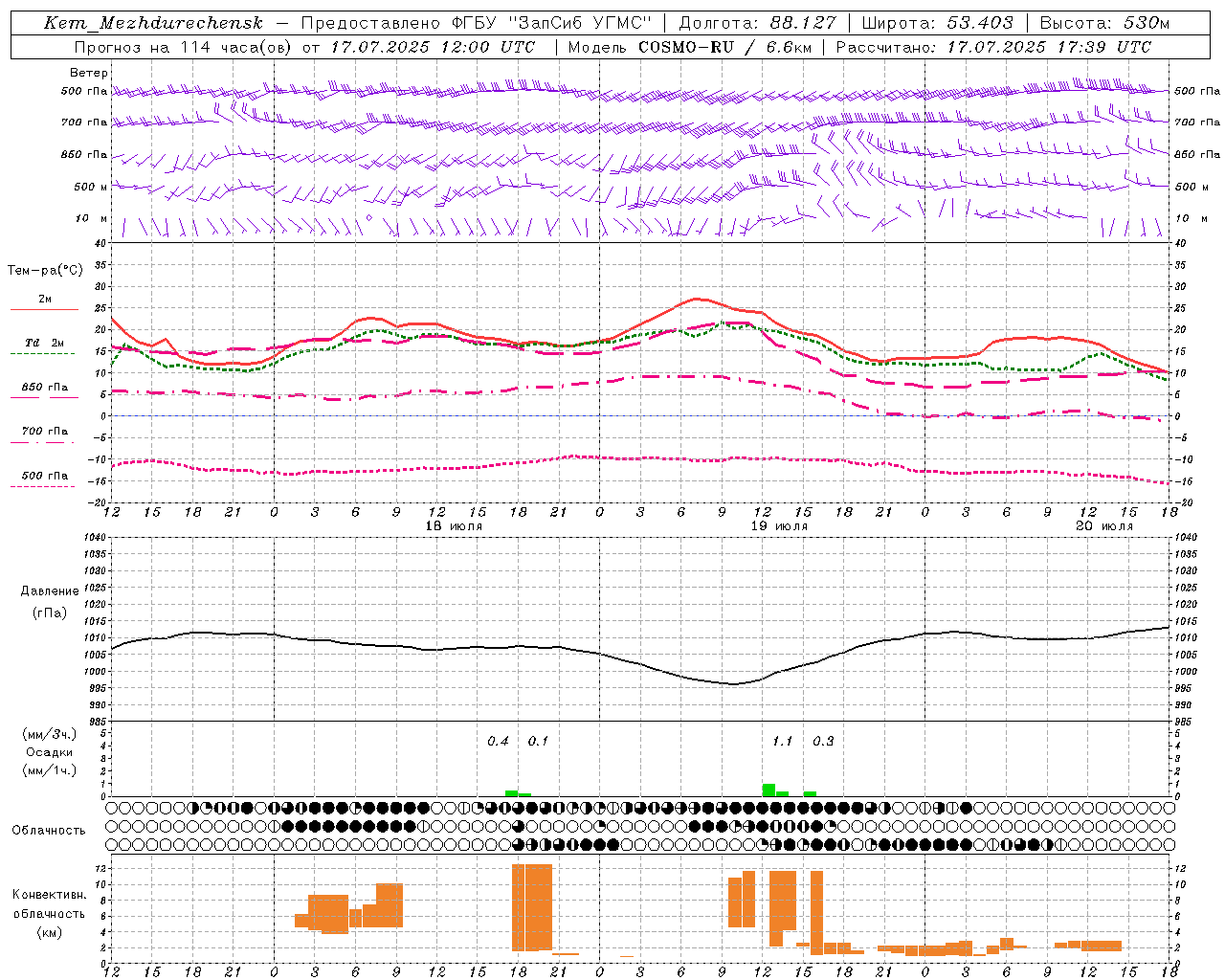Click the Осадки section label

(49, 752)
